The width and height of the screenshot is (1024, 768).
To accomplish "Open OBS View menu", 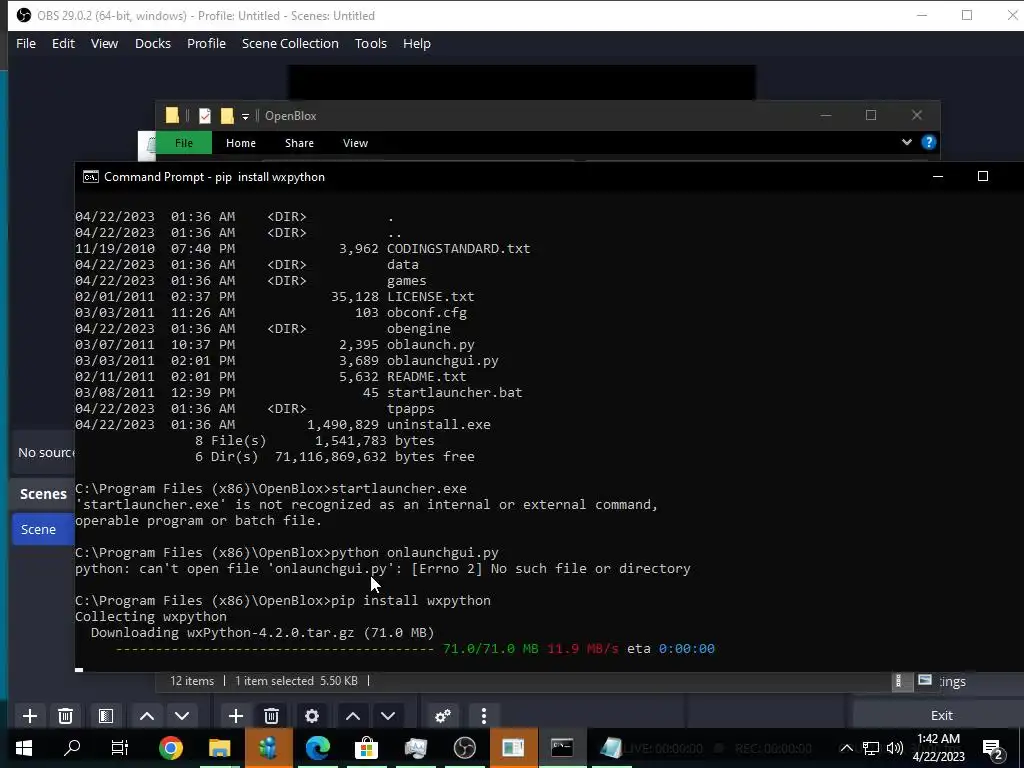I will pyautogui.click(x=104, y=43).
